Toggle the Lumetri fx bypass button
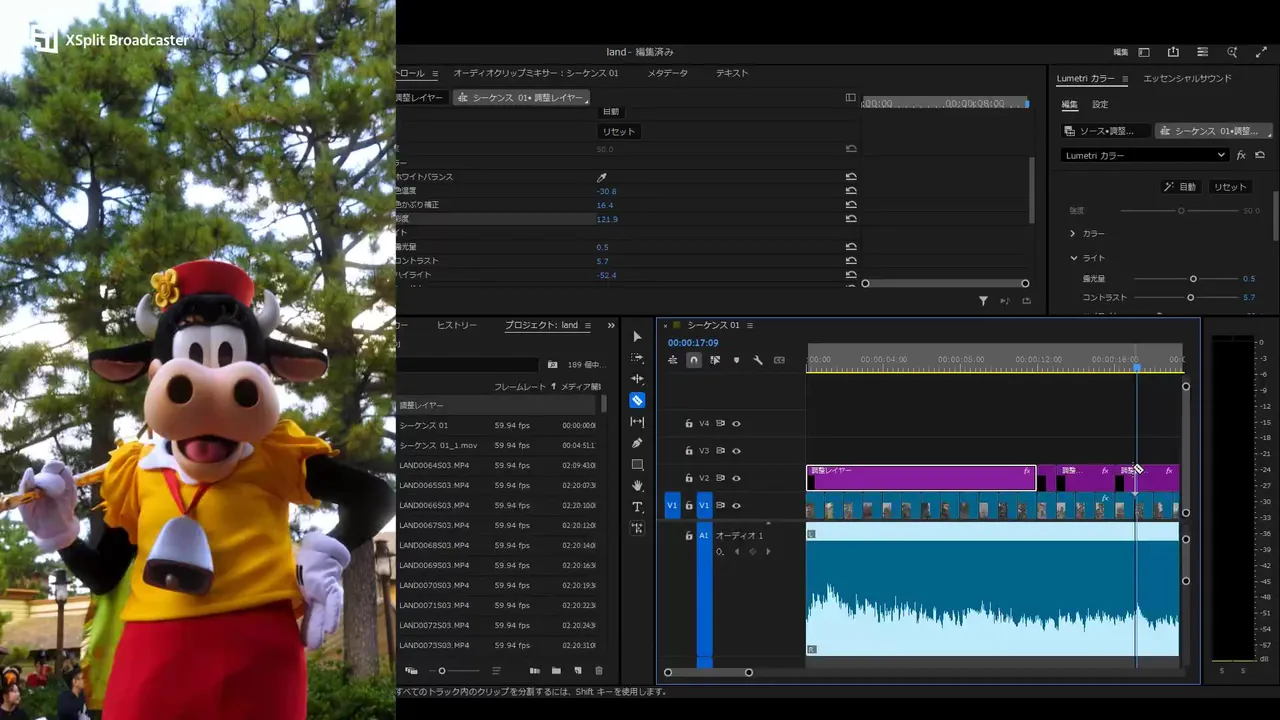The height and width of the screenshot is (720, 1280). point(1241,155)
